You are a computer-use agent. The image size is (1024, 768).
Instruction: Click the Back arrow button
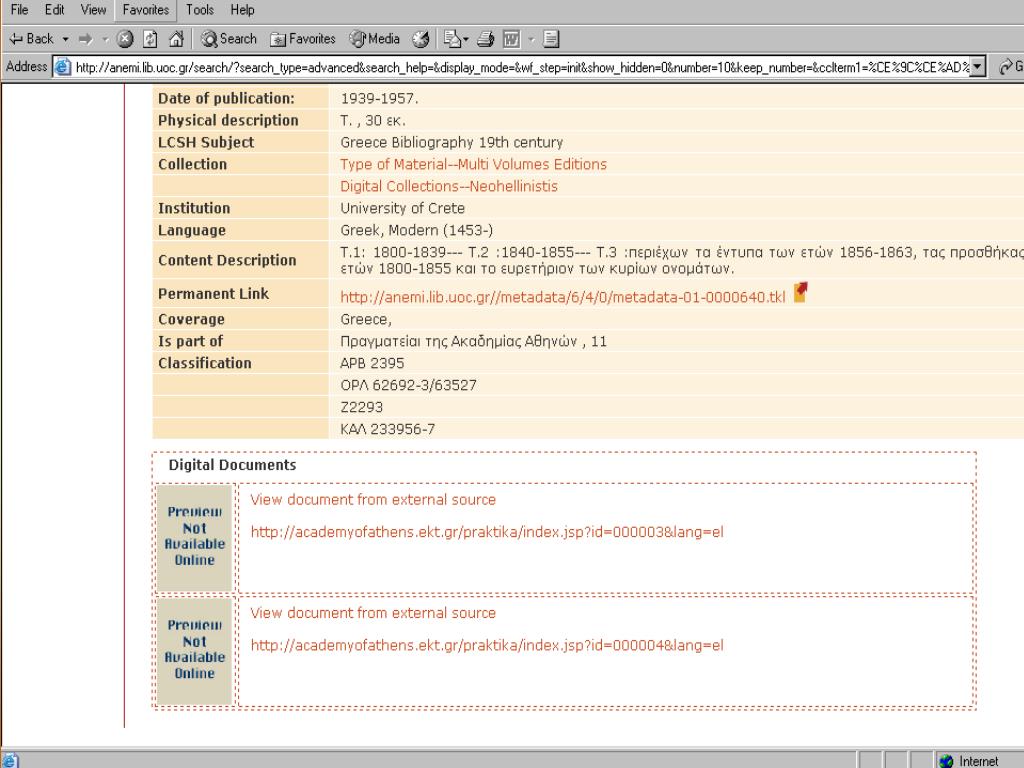point(31,39)
